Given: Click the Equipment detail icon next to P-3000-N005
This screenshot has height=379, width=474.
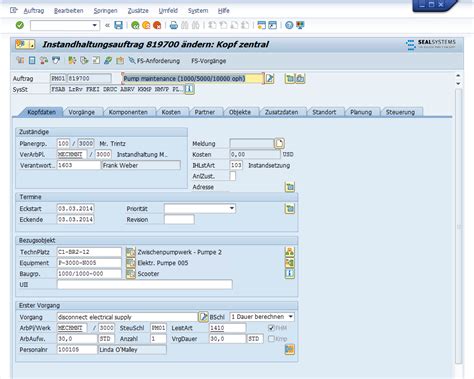Looking at the screenshot, I should click(x=131, y=263).
